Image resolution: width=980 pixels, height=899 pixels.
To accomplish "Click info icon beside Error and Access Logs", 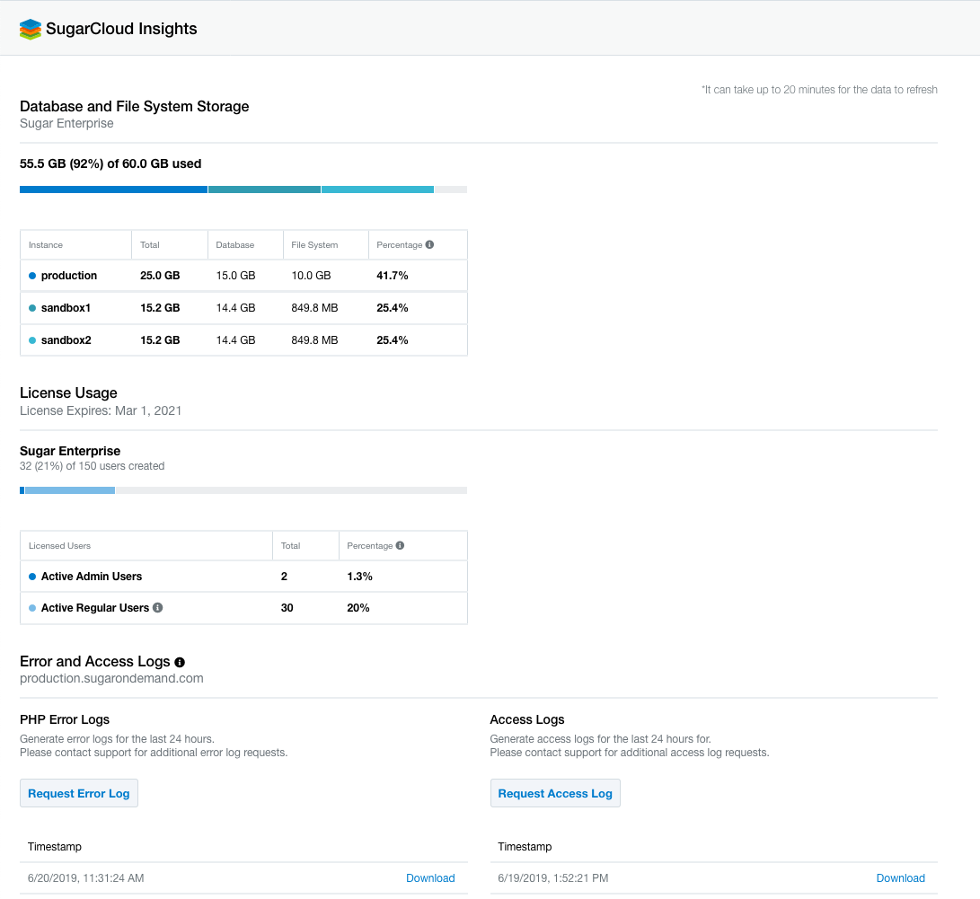I will coord(180,662).
